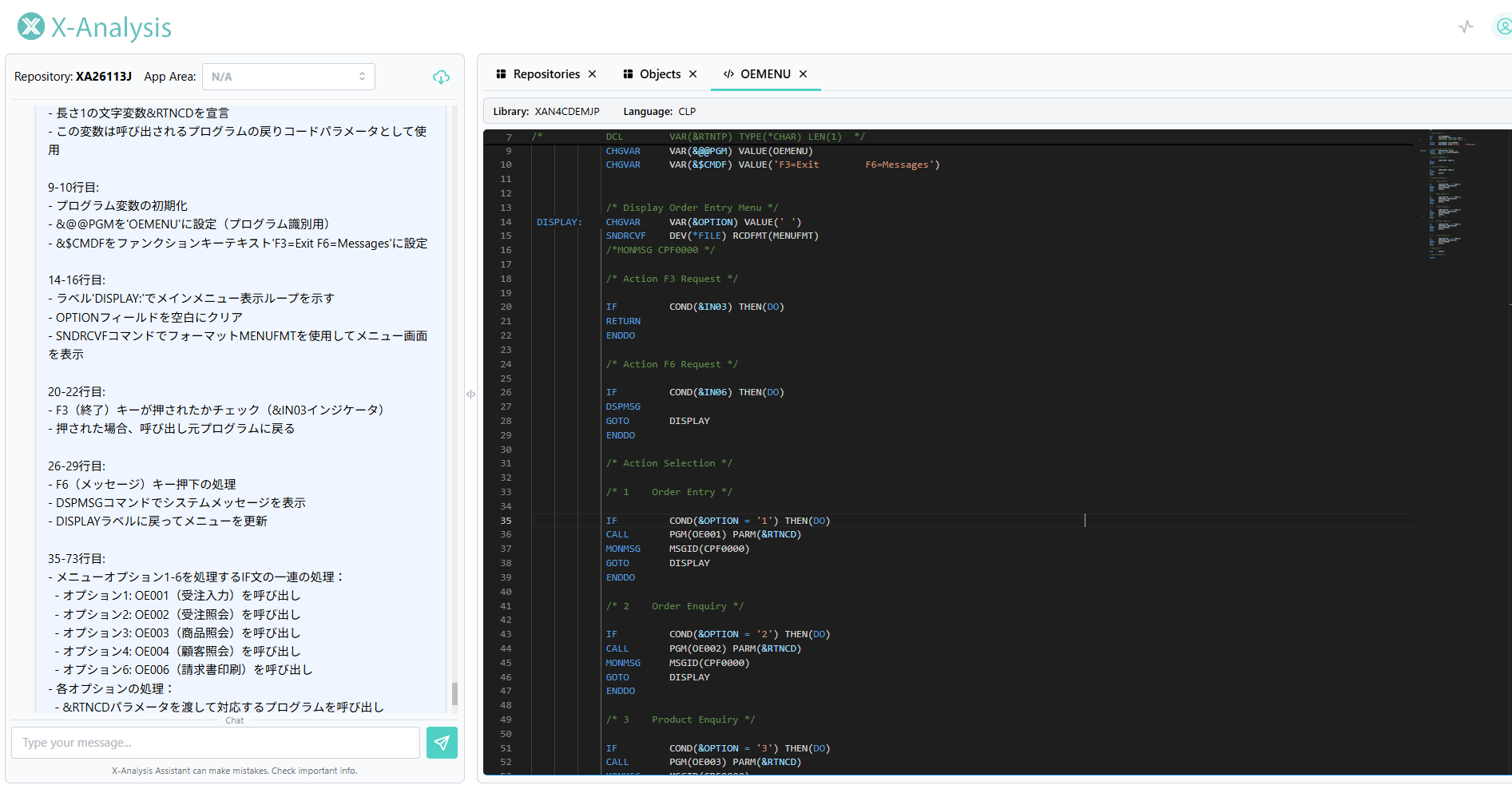Click SNDRCVF command on line 15

click(625, 236)
